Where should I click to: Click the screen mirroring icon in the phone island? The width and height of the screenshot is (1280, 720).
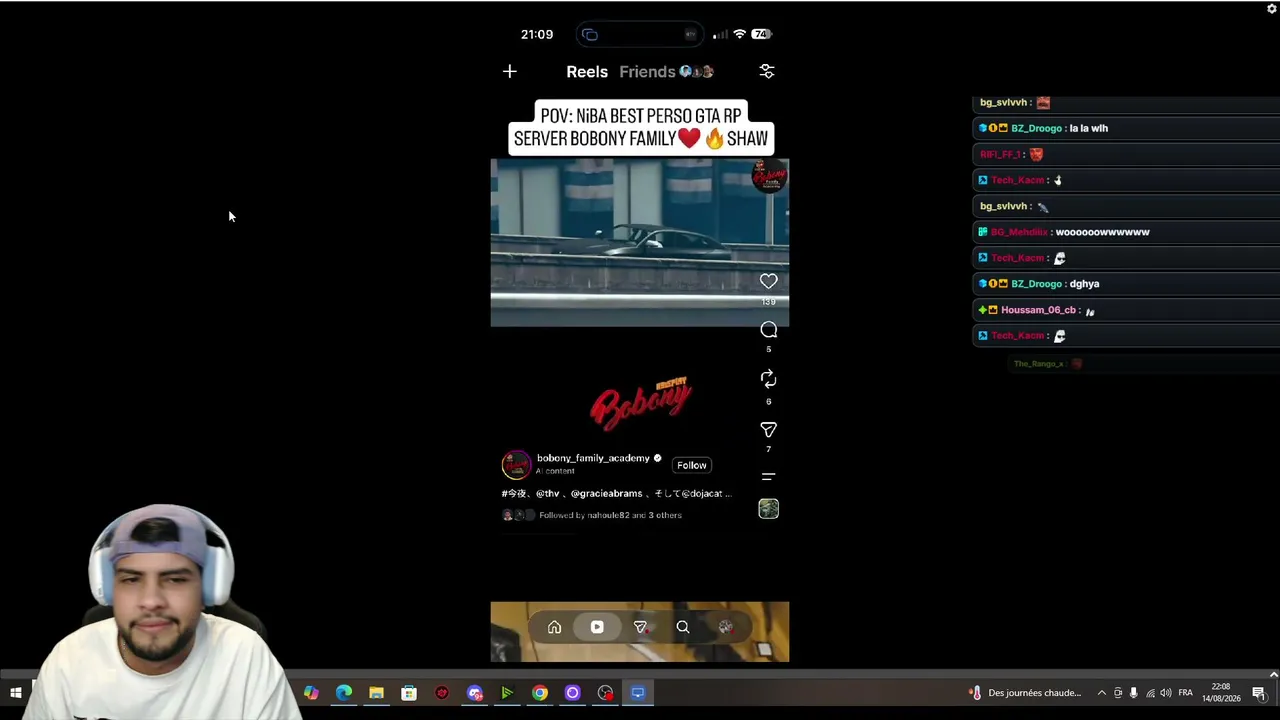click(590, 34)
